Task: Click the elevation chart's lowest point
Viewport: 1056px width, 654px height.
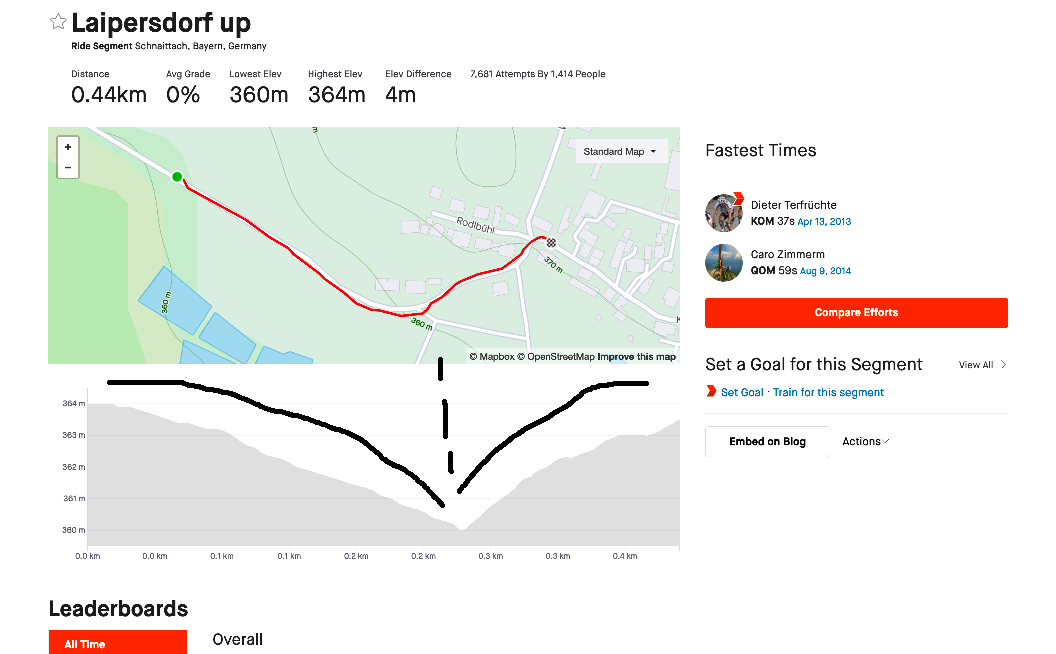Action: 461,527
